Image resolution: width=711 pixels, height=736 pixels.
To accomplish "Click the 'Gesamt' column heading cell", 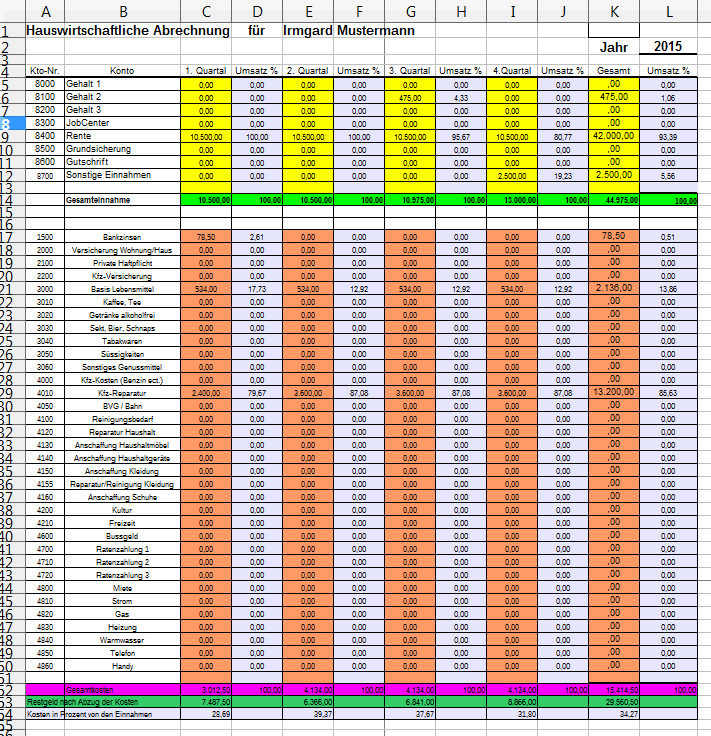I will click(x=613, y=72).
